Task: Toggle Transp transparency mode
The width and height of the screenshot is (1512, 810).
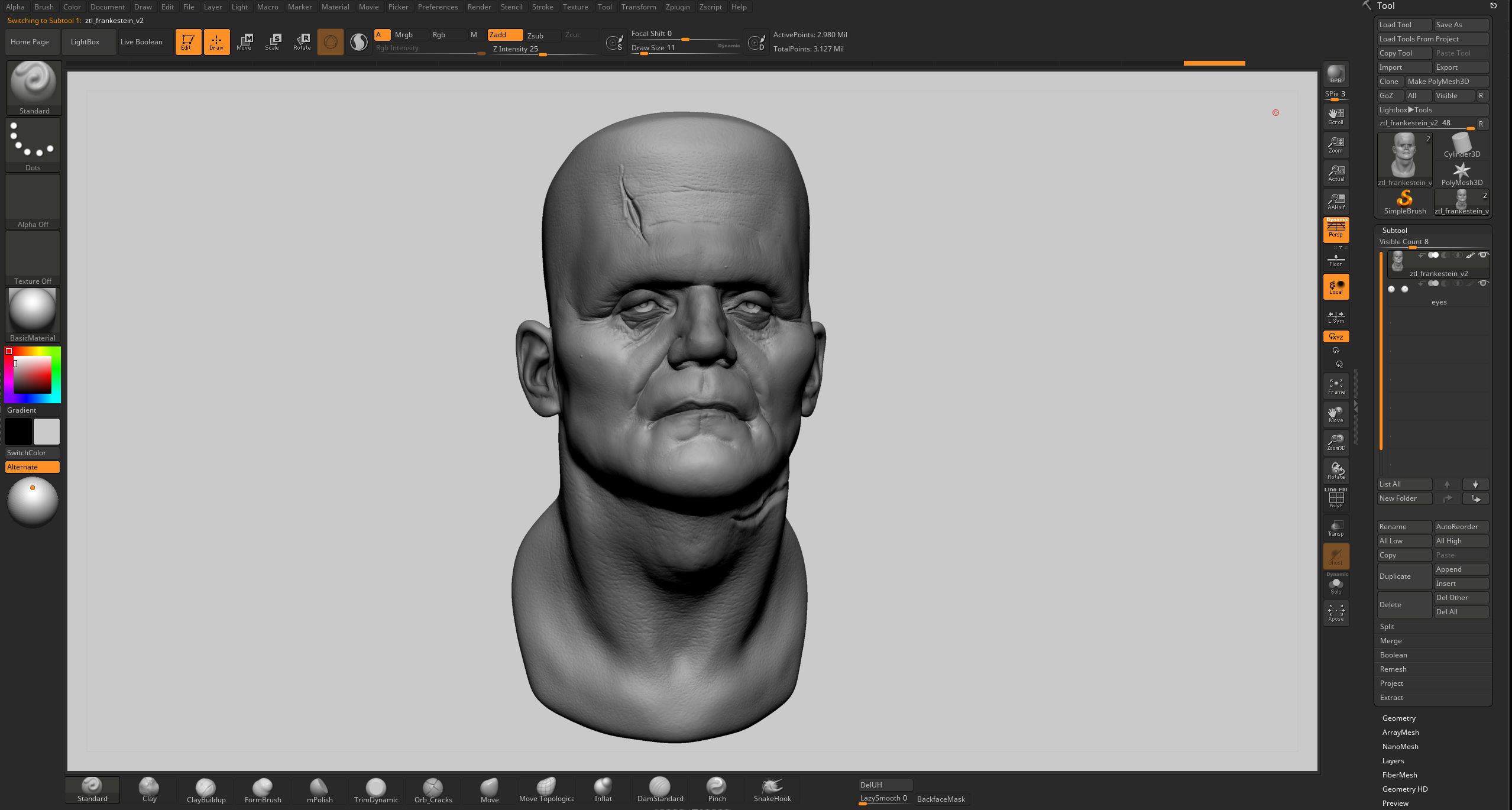Action: tap(1336, 528)
